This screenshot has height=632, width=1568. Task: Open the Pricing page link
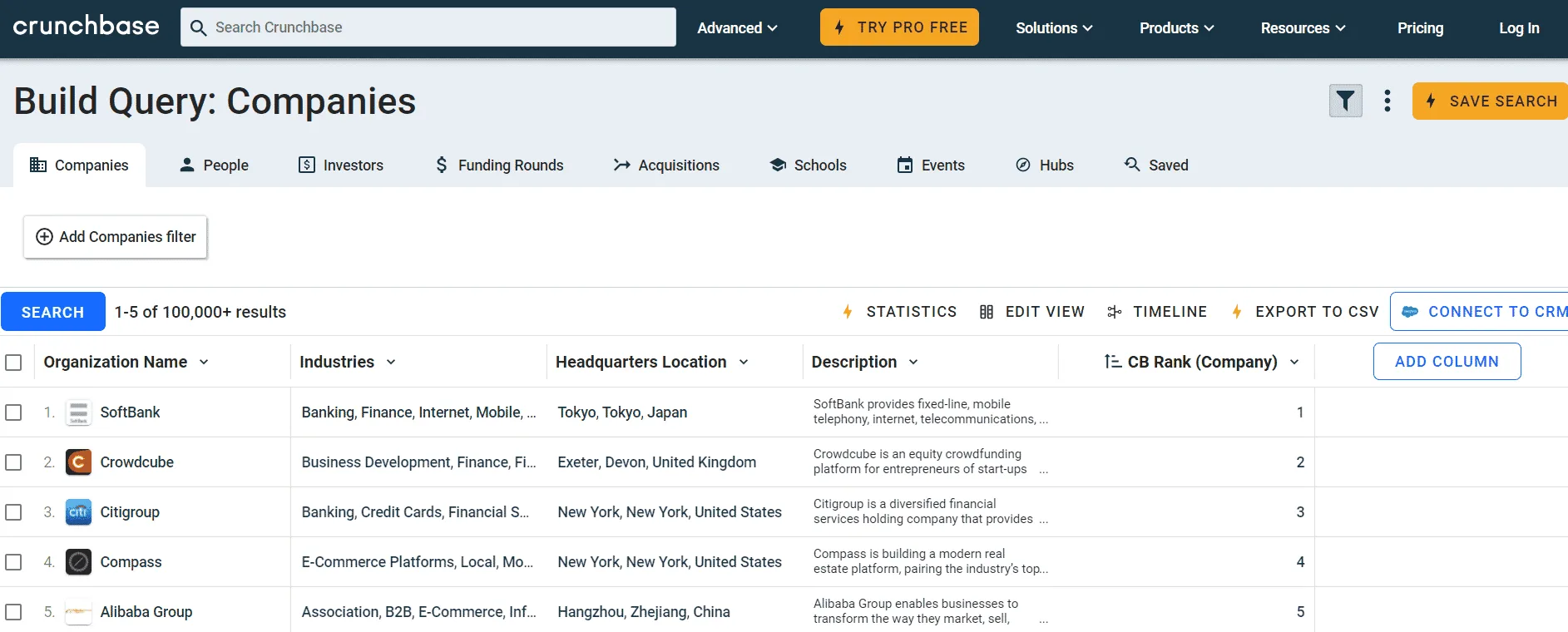tap(1420, 28)
